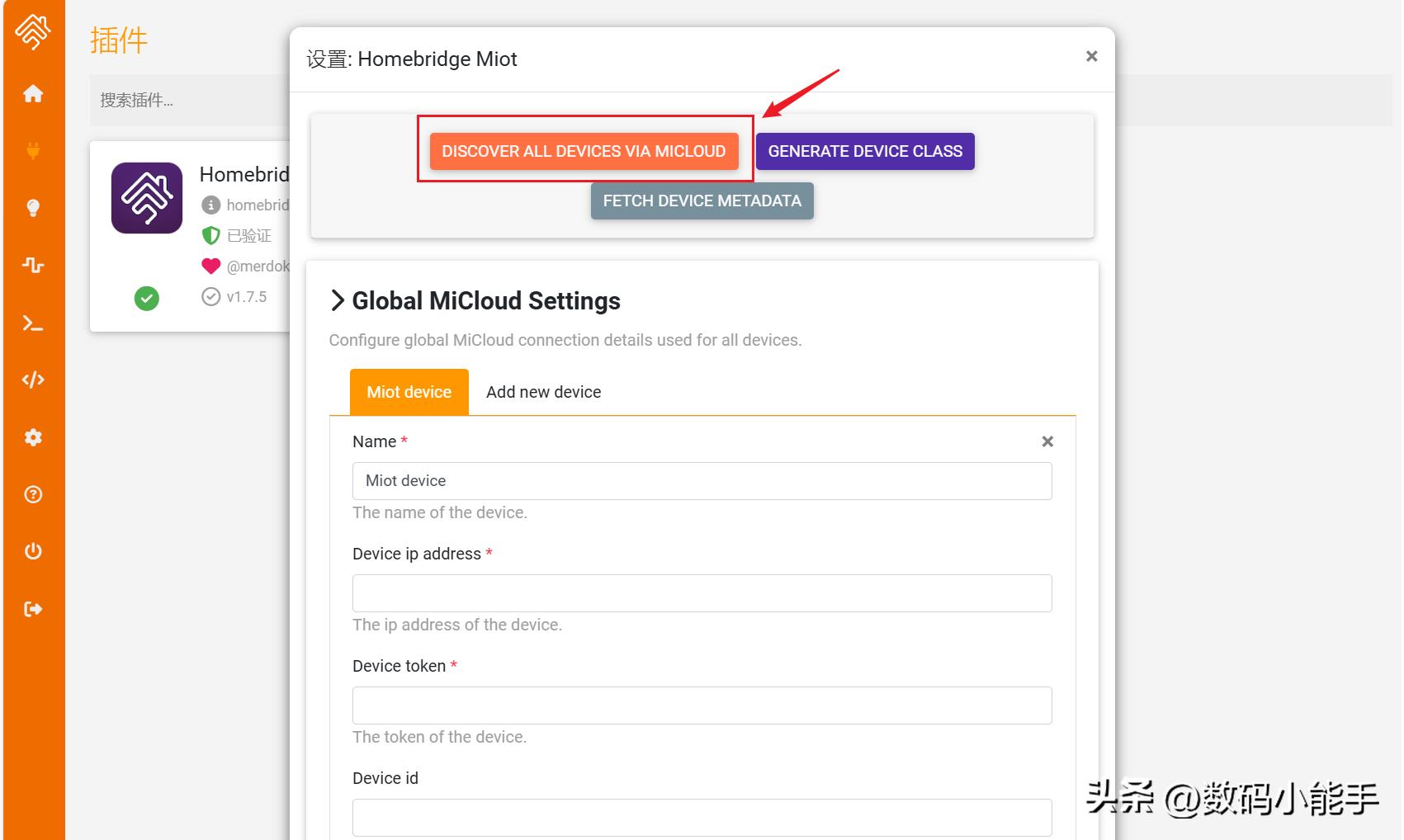The image size is (1404, 840).
Task: Open the Accessories lightbulb icon
Action: 33,208
